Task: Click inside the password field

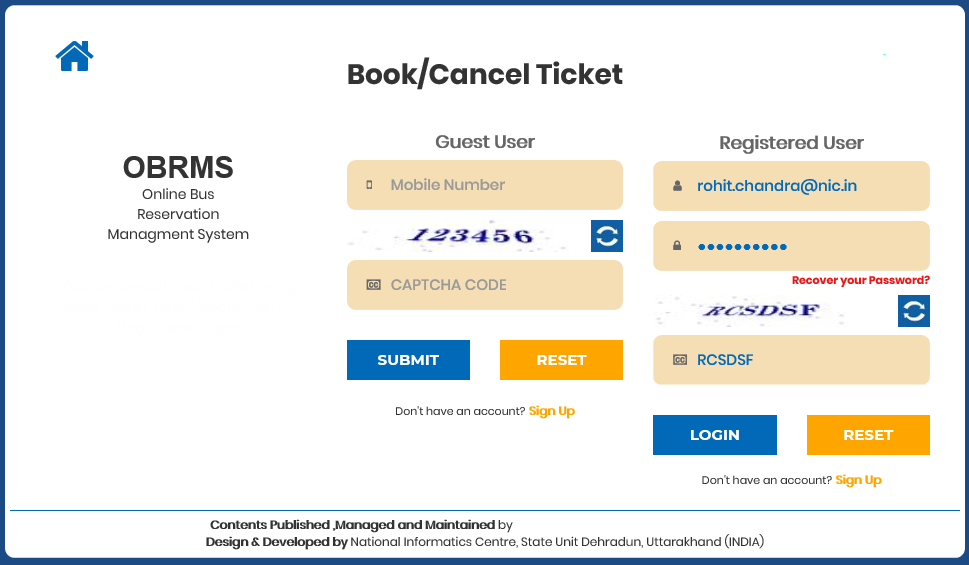Action: tap(800, 246)
